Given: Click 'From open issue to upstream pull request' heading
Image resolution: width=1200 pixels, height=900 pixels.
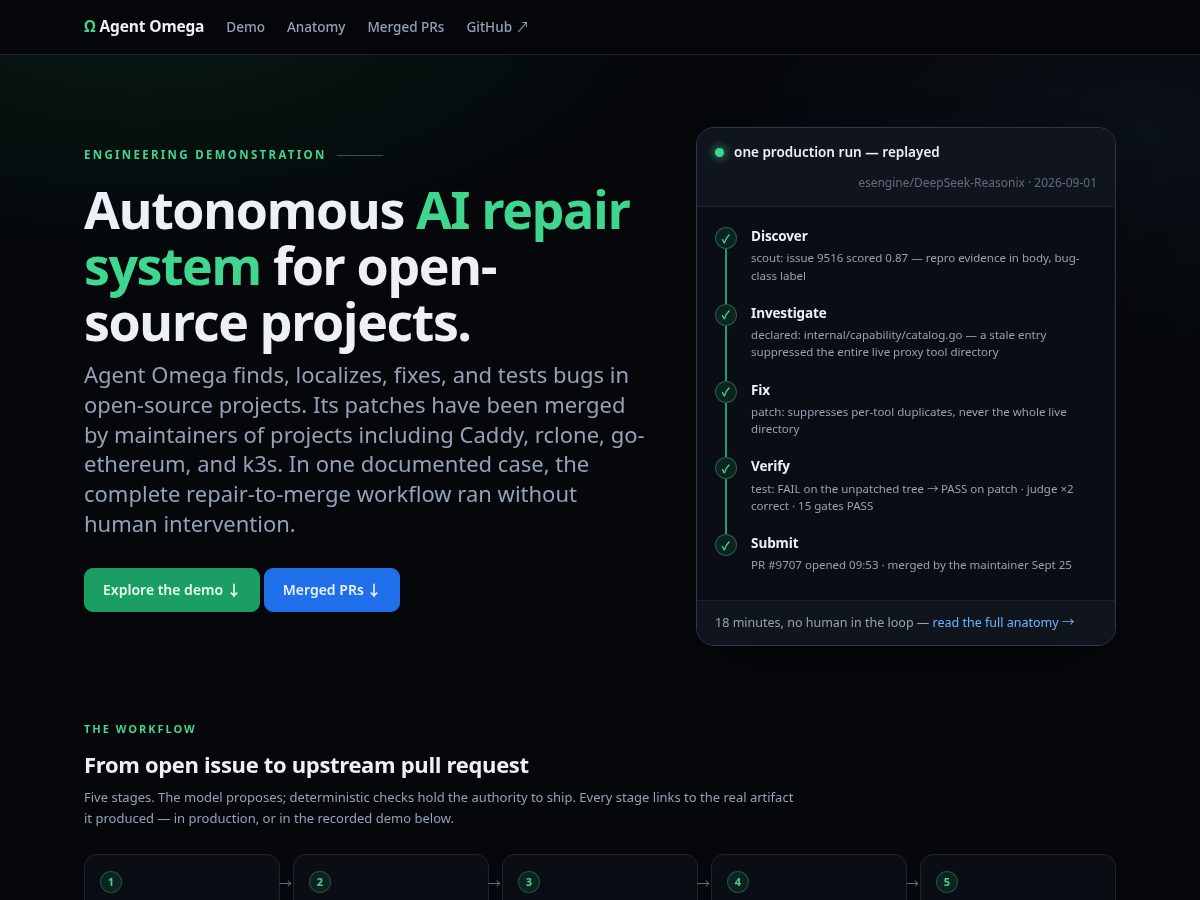Looking at the screenshot, I should [x=306, y=766].
